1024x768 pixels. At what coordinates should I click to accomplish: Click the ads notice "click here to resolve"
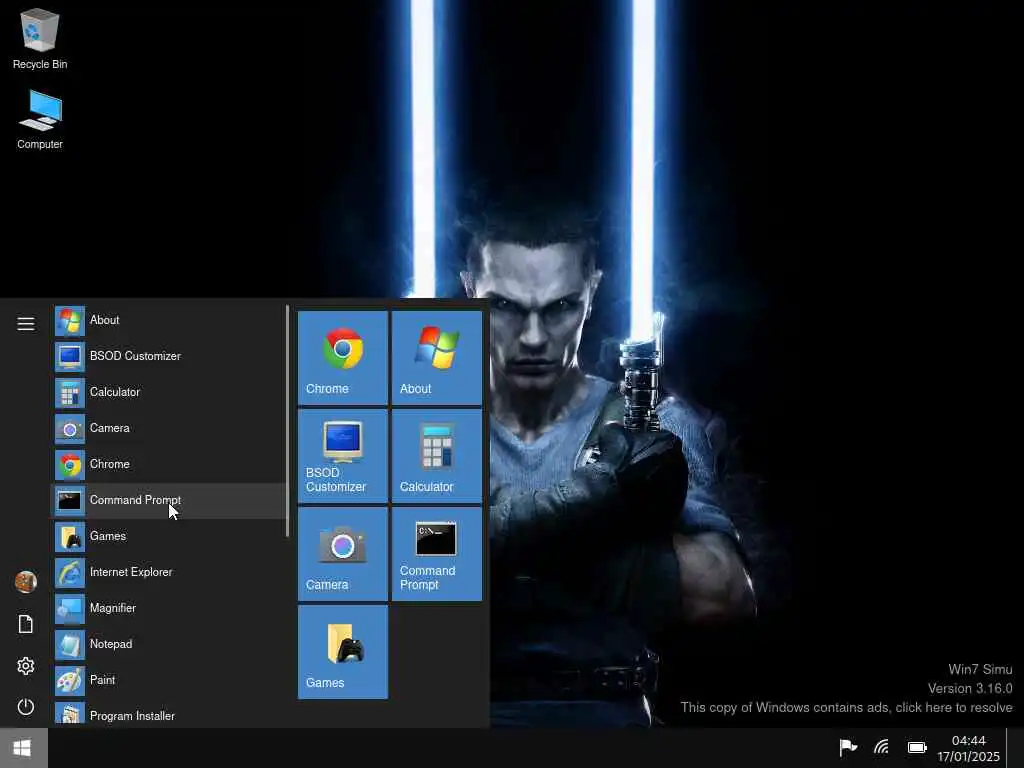tap(953, 708)
